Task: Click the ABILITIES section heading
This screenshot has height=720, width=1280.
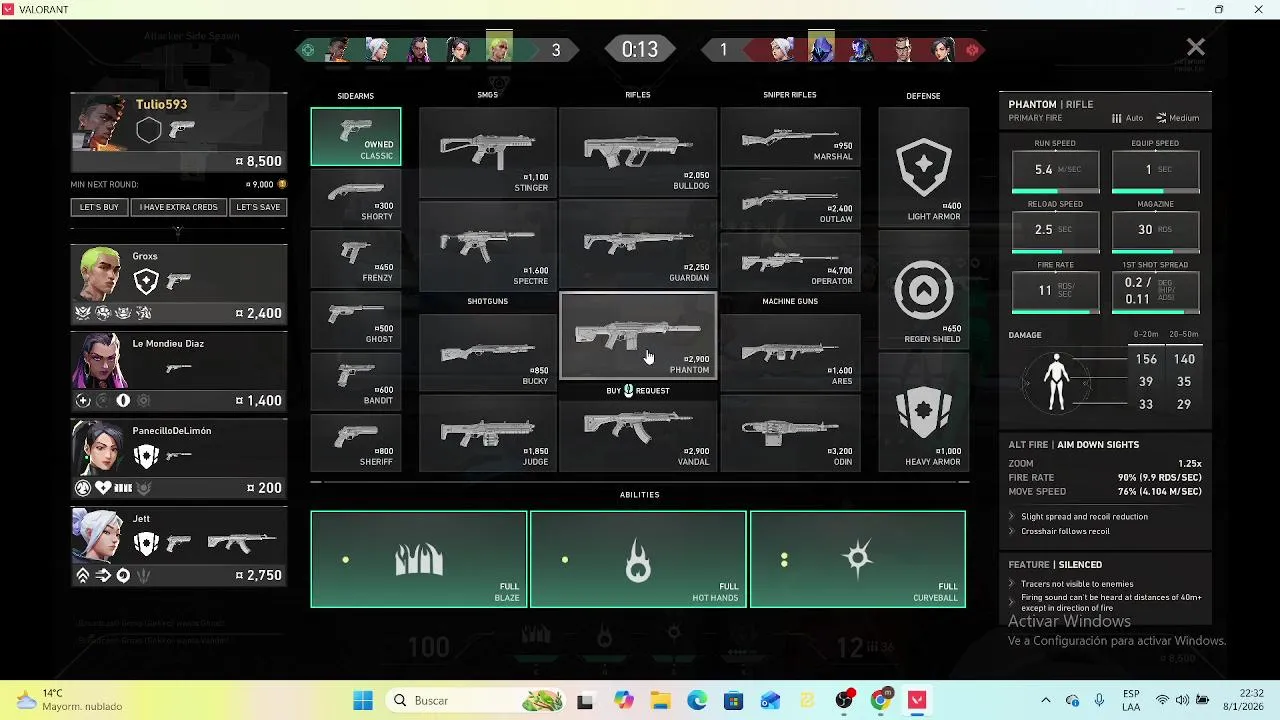Action: (639, 494)
